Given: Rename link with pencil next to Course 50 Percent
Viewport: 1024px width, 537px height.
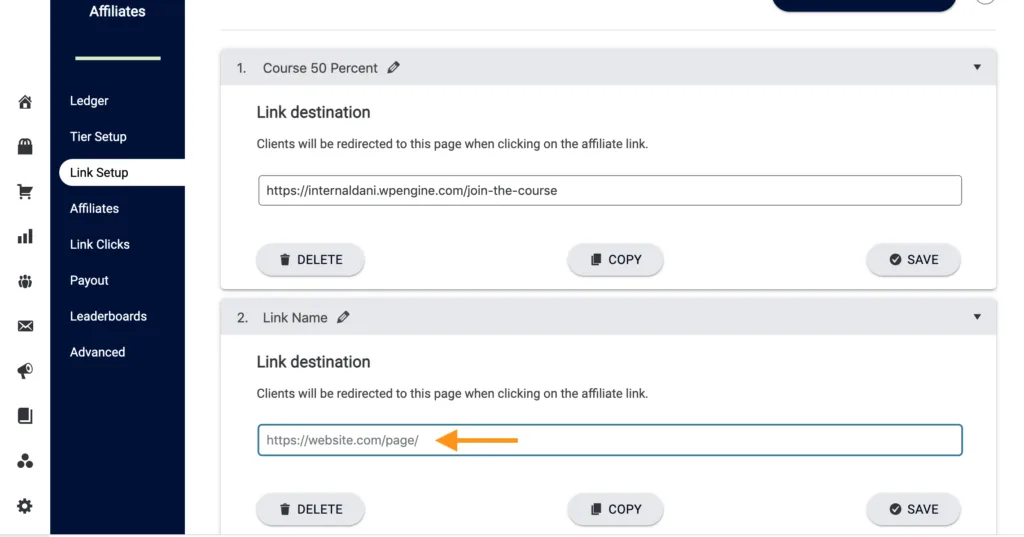Looking at the screenshot, I should pyautogui.click(x=393, y=67).
